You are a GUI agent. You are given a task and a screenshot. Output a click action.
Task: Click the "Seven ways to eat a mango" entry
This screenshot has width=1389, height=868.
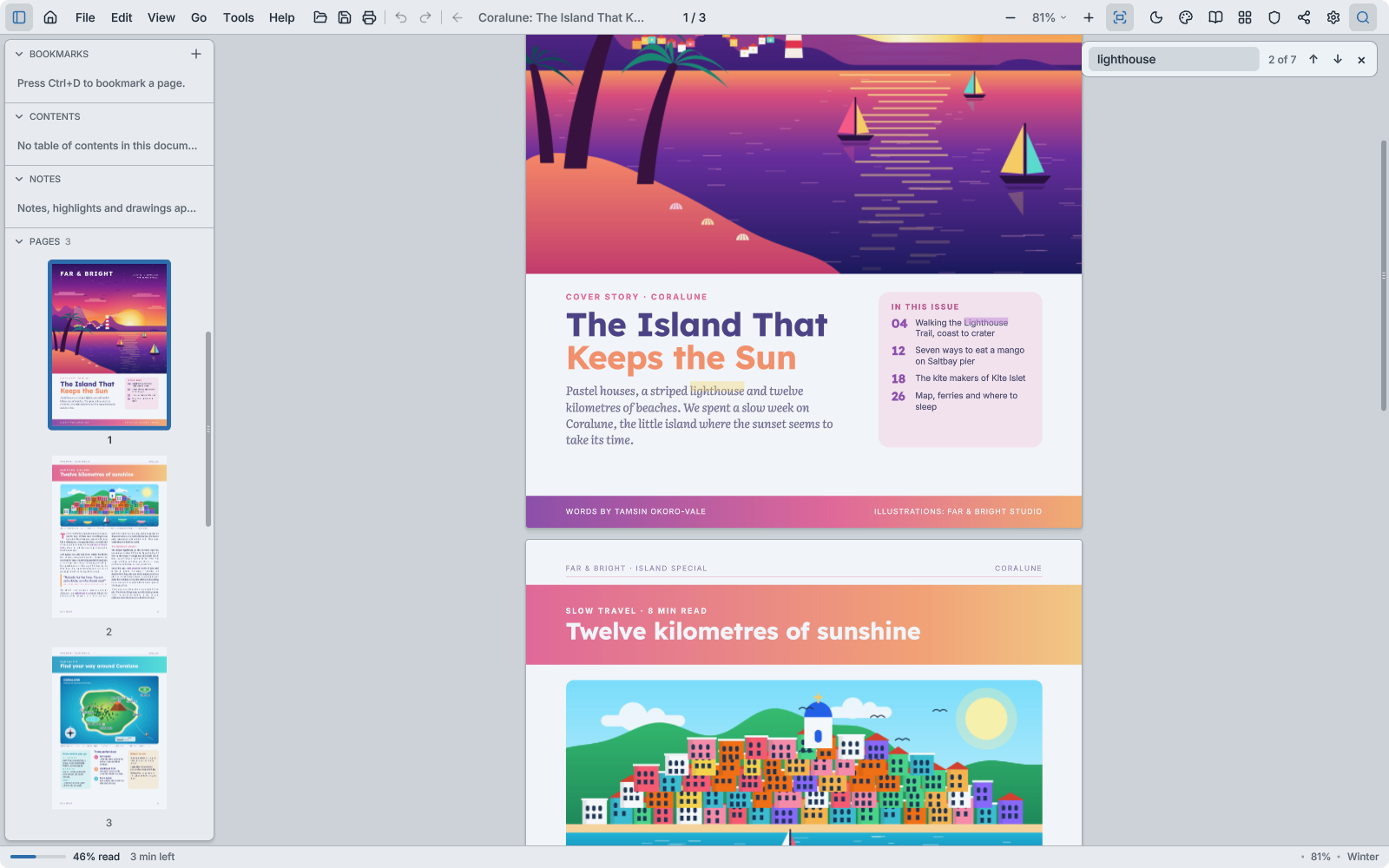click(x=970, y=356)
